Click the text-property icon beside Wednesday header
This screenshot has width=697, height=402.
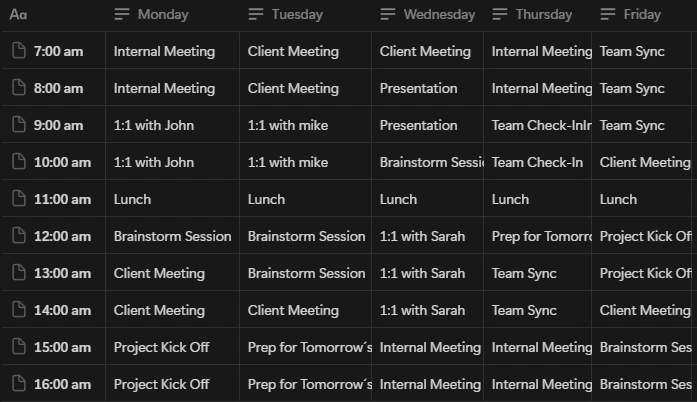click(388, 14)
